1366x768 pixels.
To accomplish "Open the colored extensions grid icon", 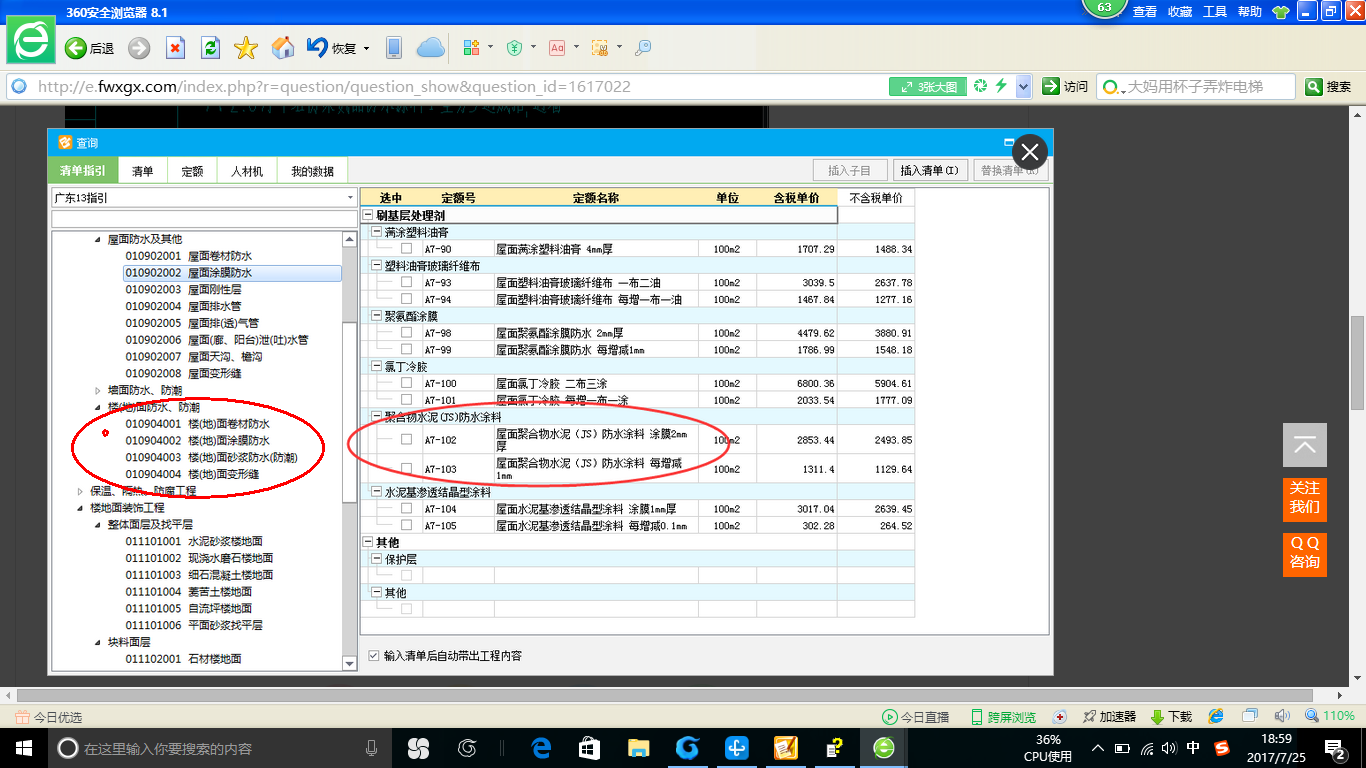I will 472,48.
